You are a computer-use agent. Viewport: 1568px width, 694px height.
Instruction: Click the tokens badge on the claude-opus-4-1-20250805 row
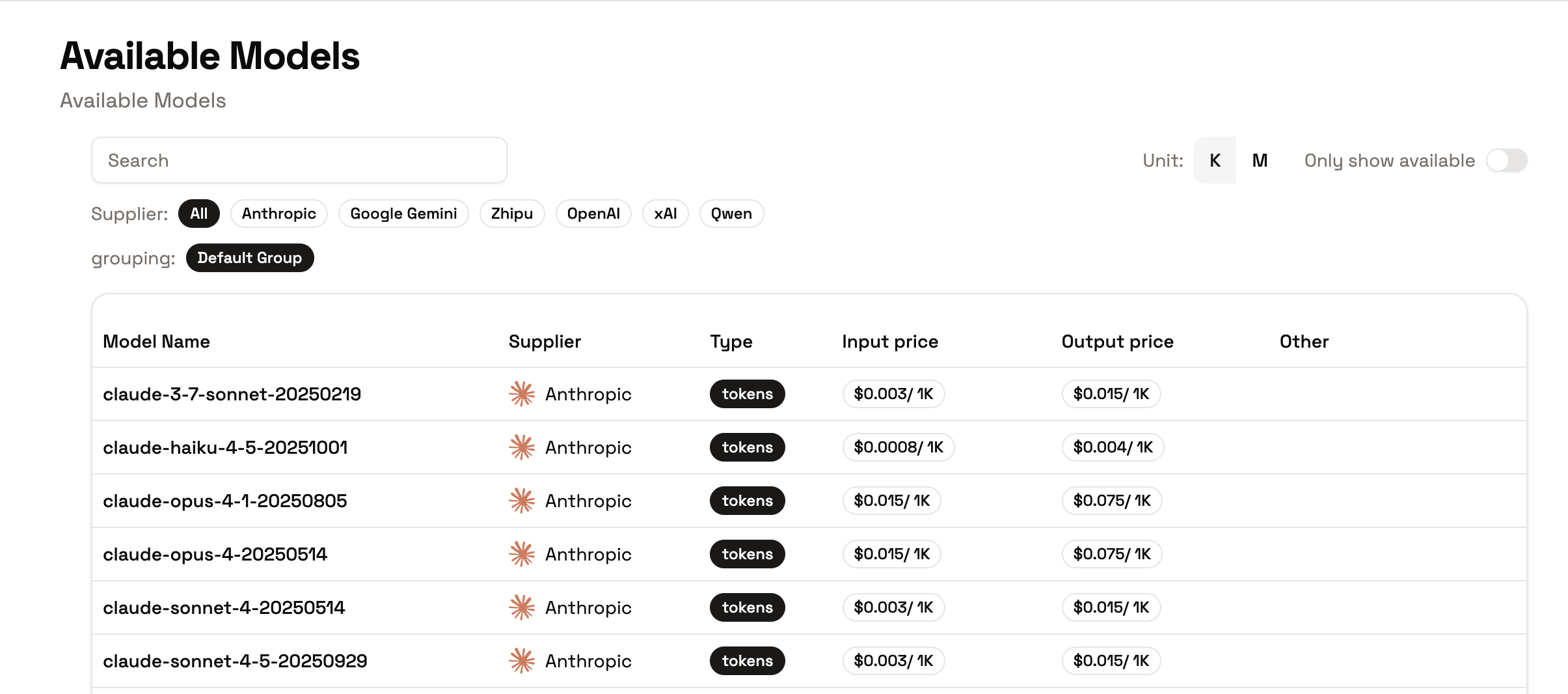point(747,501)
